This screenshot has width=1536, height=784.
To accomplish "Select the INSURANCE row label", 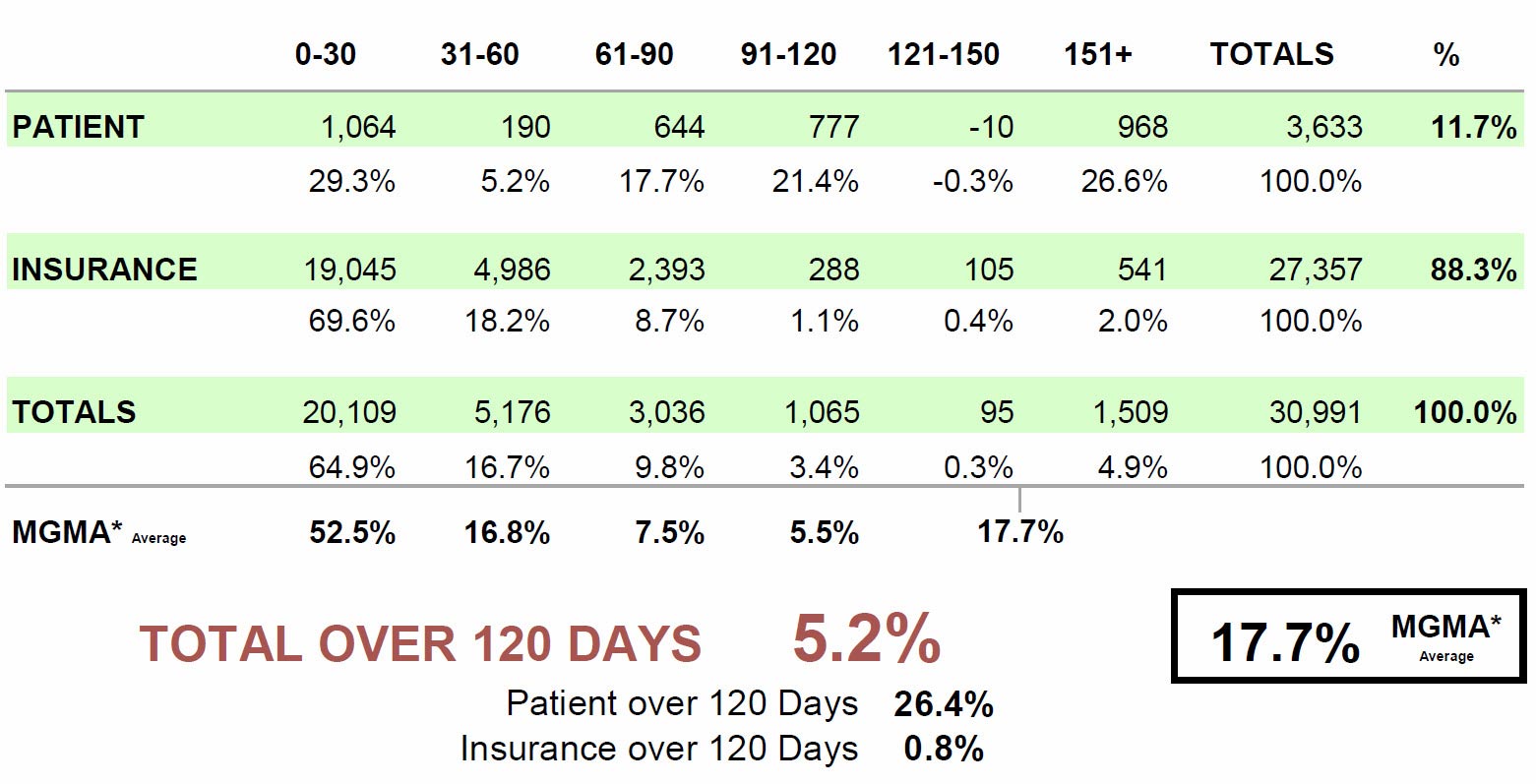I will coord(104,270).
